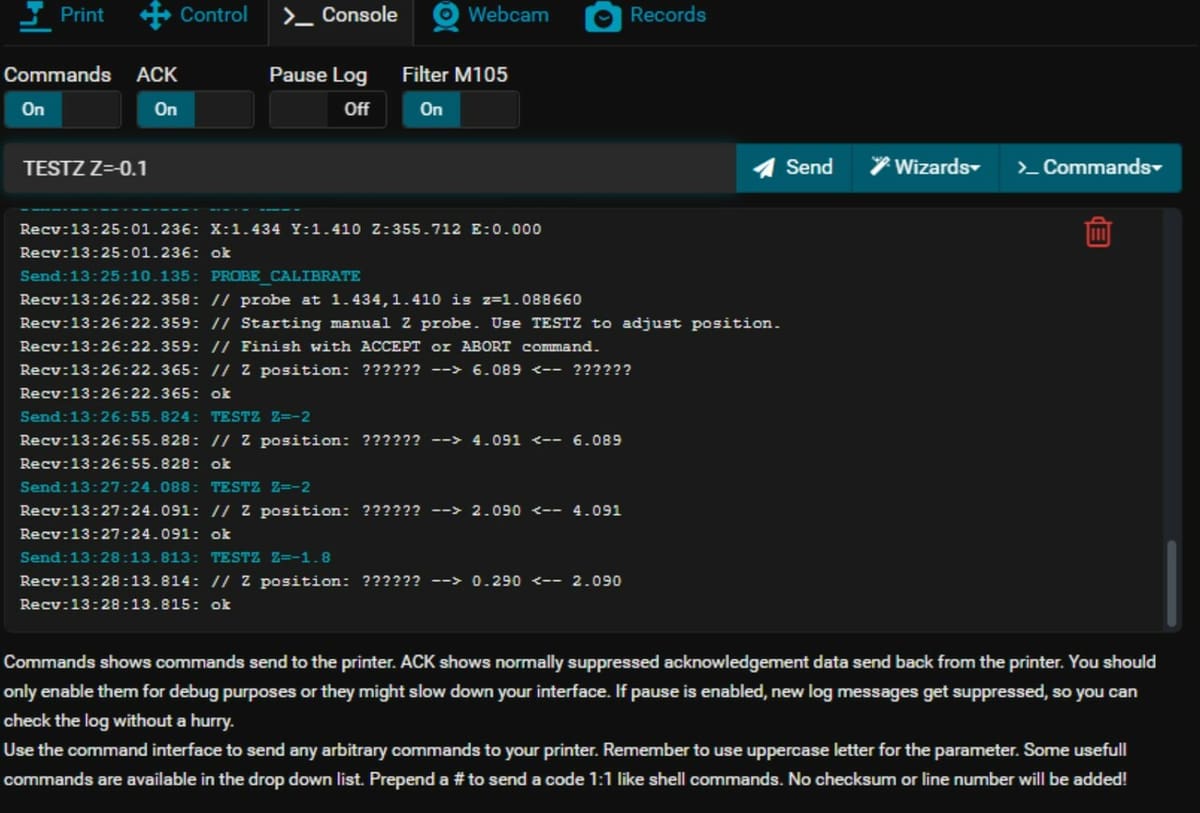This screenshot has width=1200, height=813.
Task: Click the paper plane icon on Send
Action: point(764,168)
